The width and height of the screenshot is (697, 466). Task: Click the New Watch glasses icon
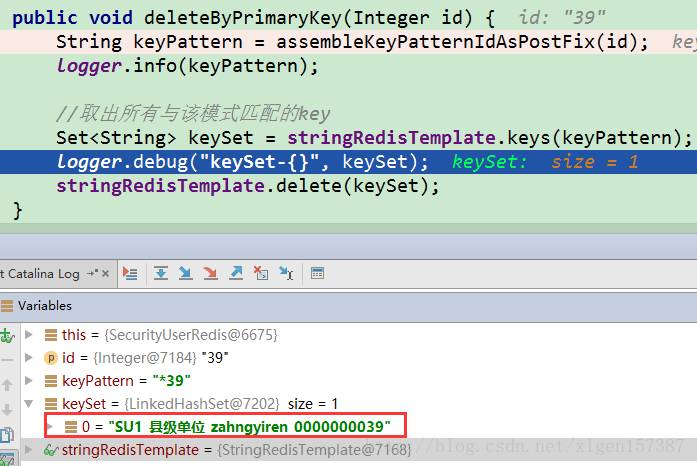(x=7, y=336)
